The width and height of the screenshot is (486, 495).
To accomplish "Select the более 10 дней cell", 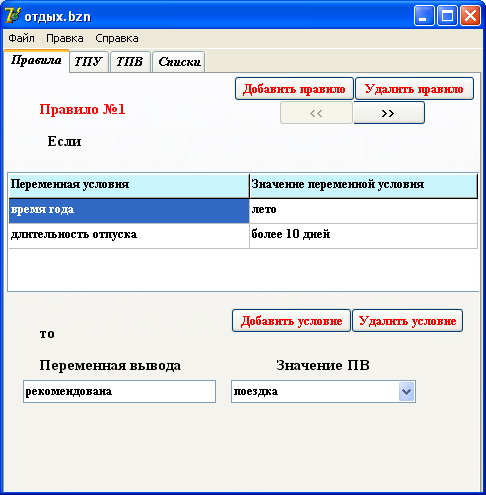I will click(x=363, y=236).
